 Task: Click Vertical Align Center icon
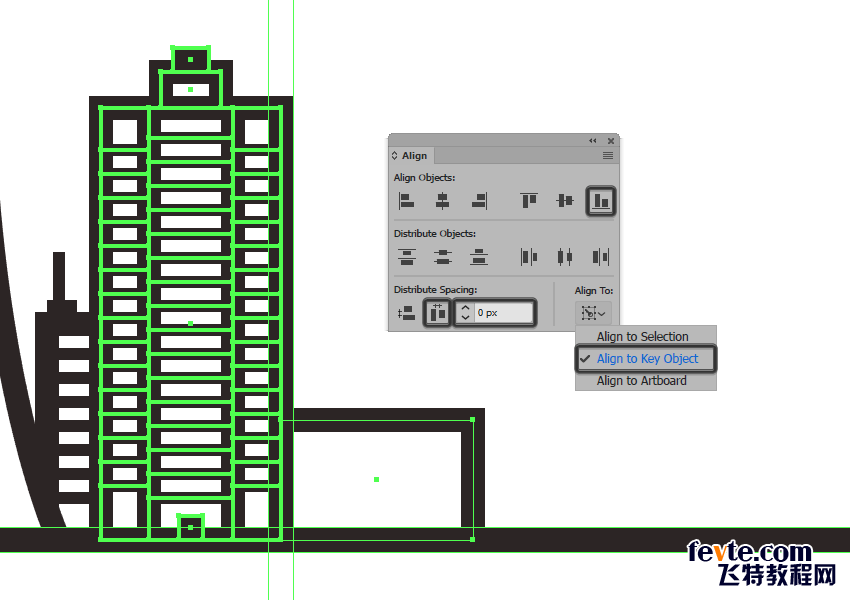[564, 201]
